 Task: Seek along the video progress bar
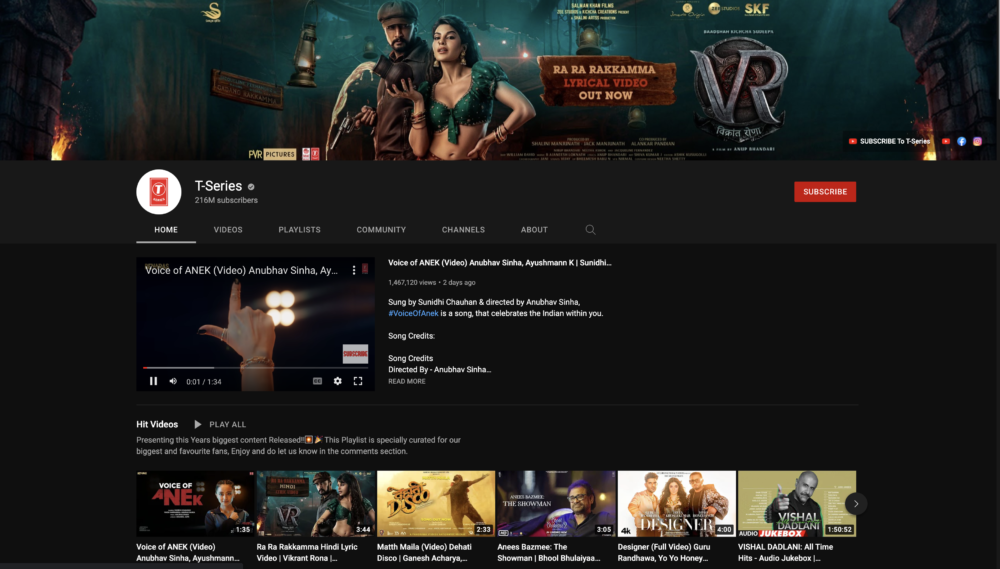click(x=255, y=367)
